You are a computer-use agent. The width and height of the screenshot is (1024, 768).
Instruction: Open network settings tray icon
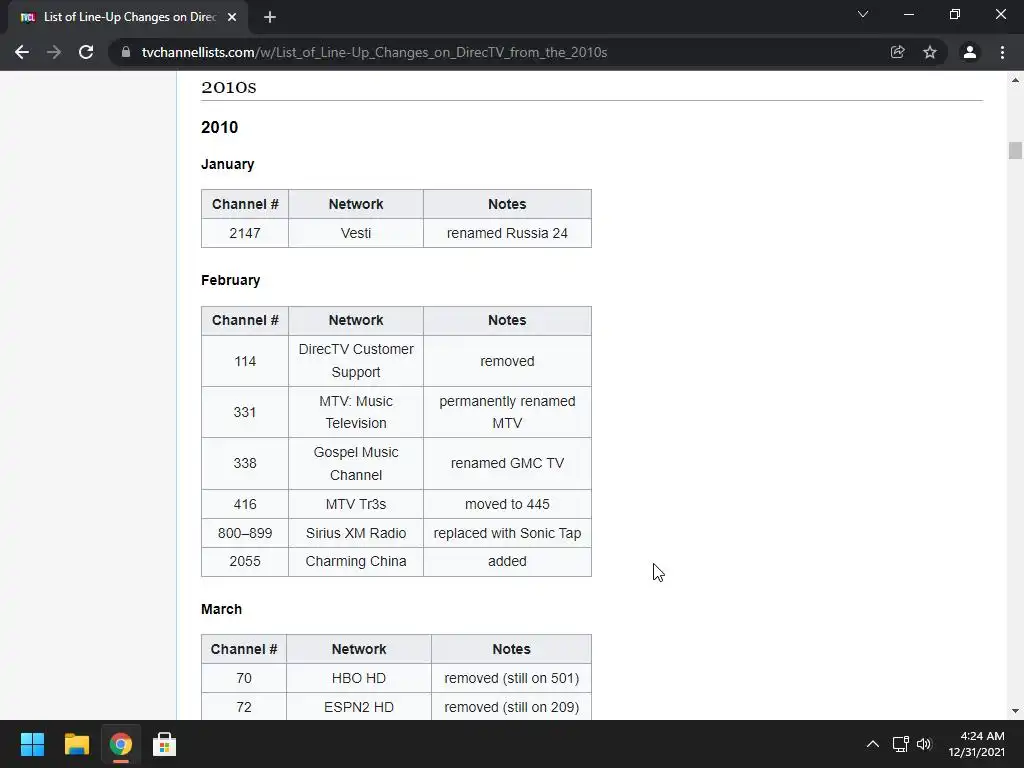coord(901,744)
